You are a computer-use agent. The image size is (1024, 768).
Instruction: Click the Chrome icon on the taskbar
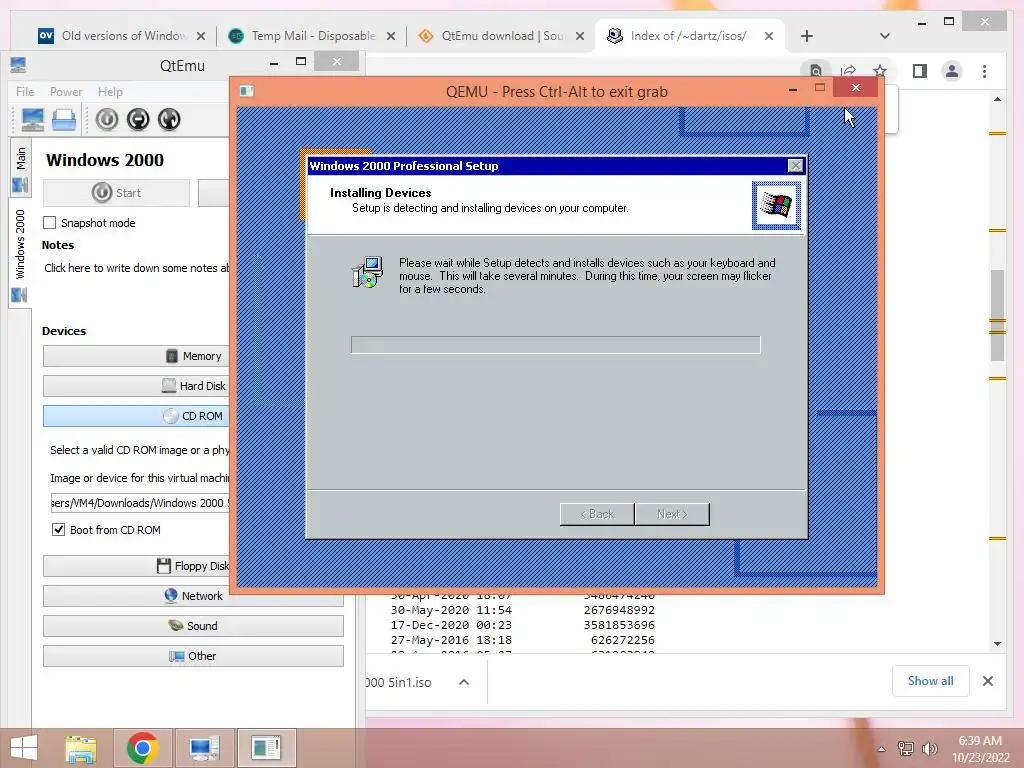[142, 748]
